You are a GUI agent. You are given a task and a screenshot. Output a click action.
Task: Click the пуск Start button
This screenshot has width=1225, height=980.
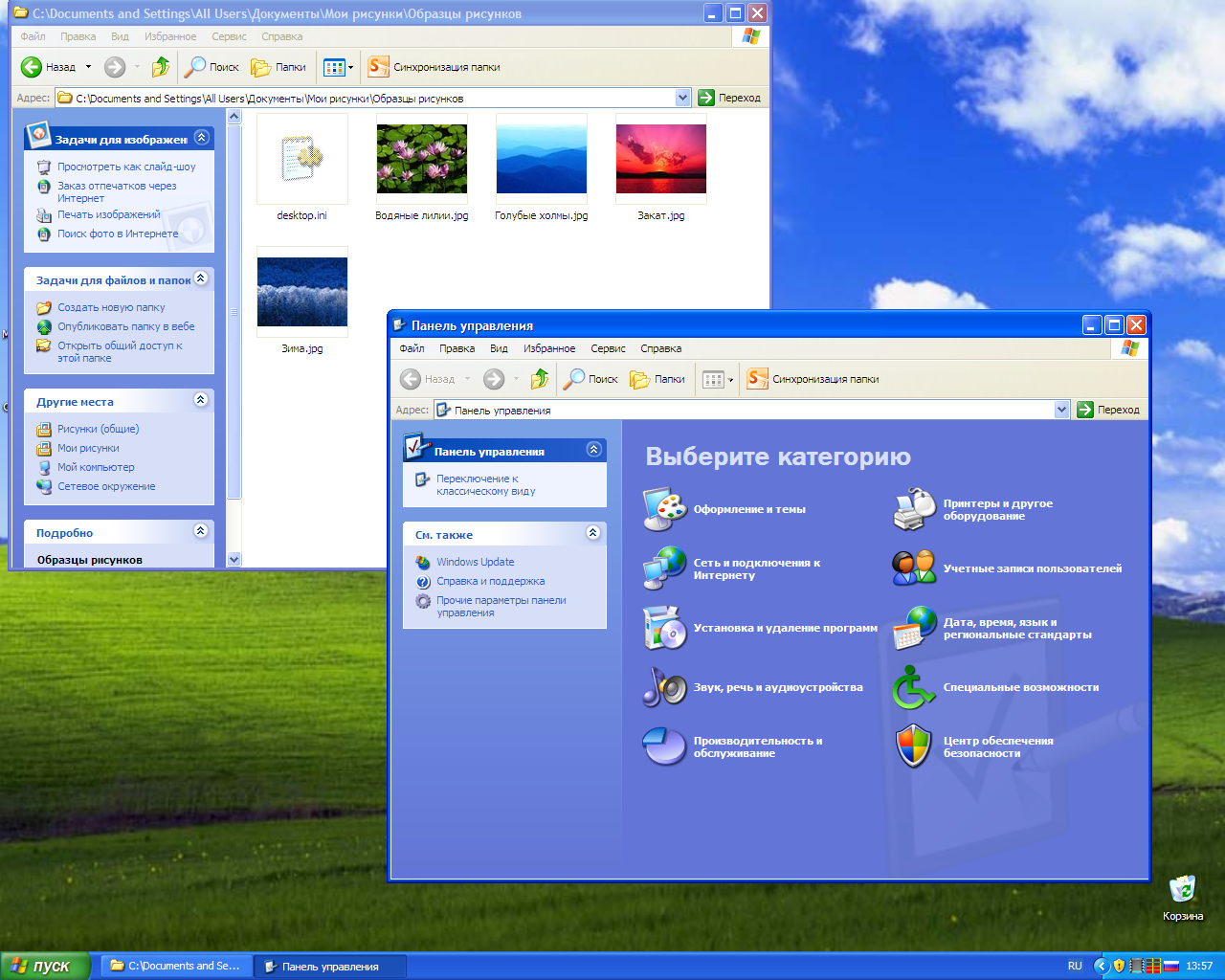[44, 966]
